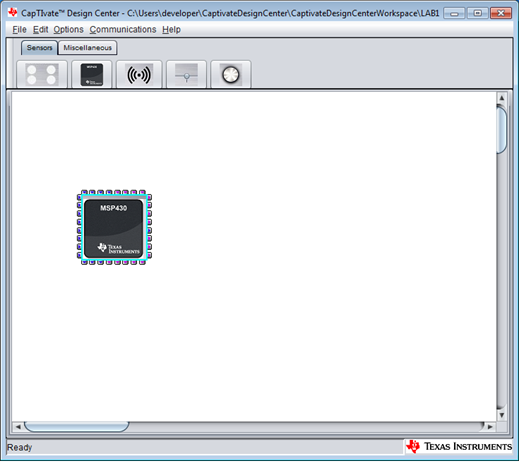Click the horizontal scrollbar thumb

pyautogui.click(x=76, y=427)
